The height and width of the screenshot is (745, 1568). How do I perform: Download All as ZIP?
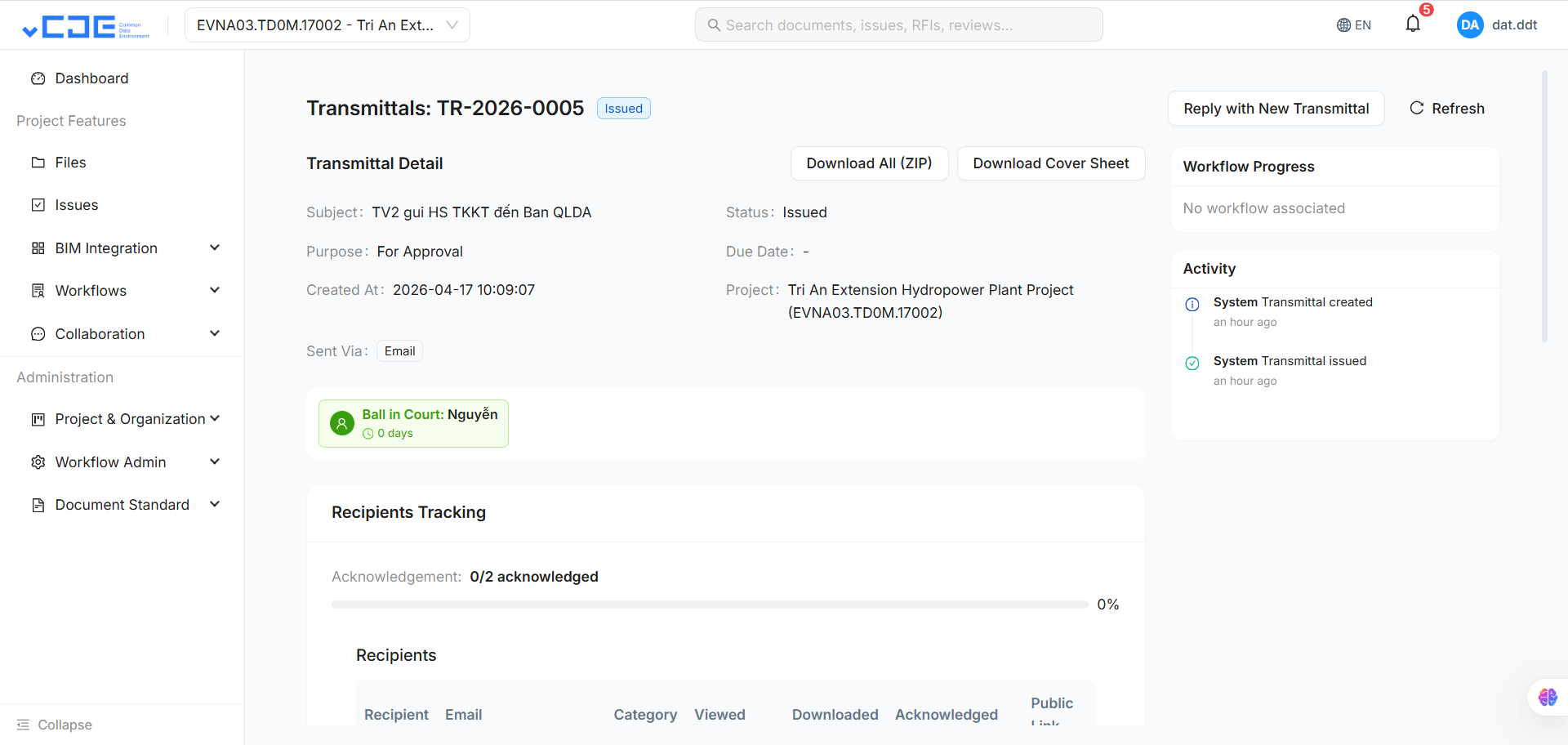[869, 163]
